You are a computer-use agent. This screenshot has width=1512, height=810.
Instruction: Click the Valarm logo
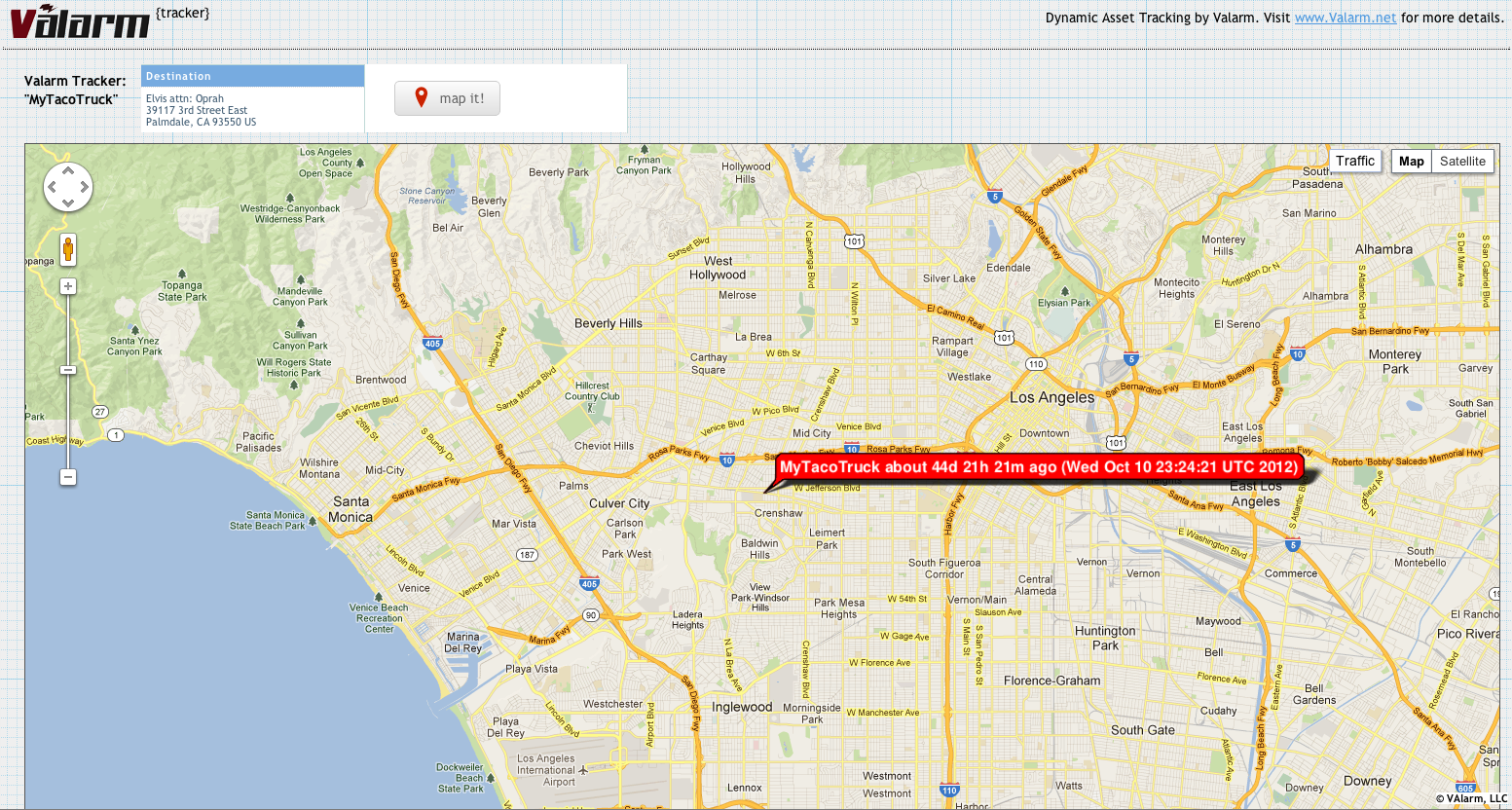[x=80, y=21]
